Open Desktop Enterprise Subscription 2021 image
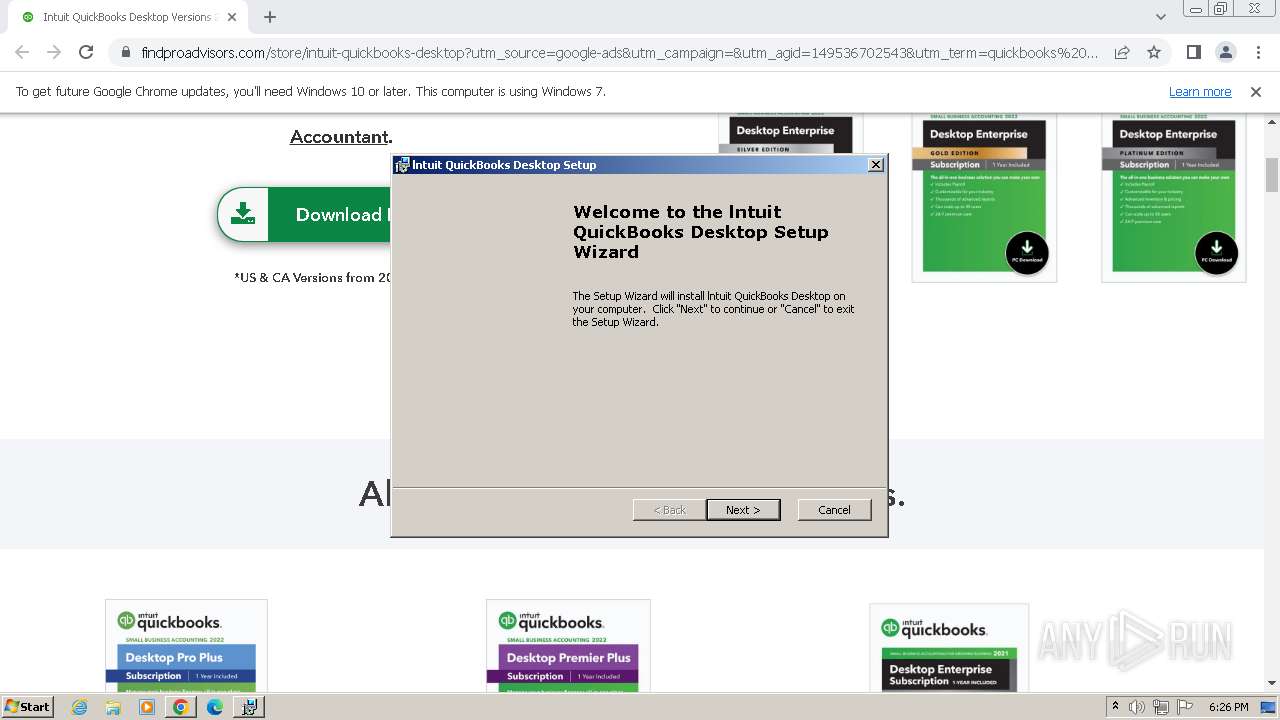Viewport: 1280px width, 720px height. 949,648
